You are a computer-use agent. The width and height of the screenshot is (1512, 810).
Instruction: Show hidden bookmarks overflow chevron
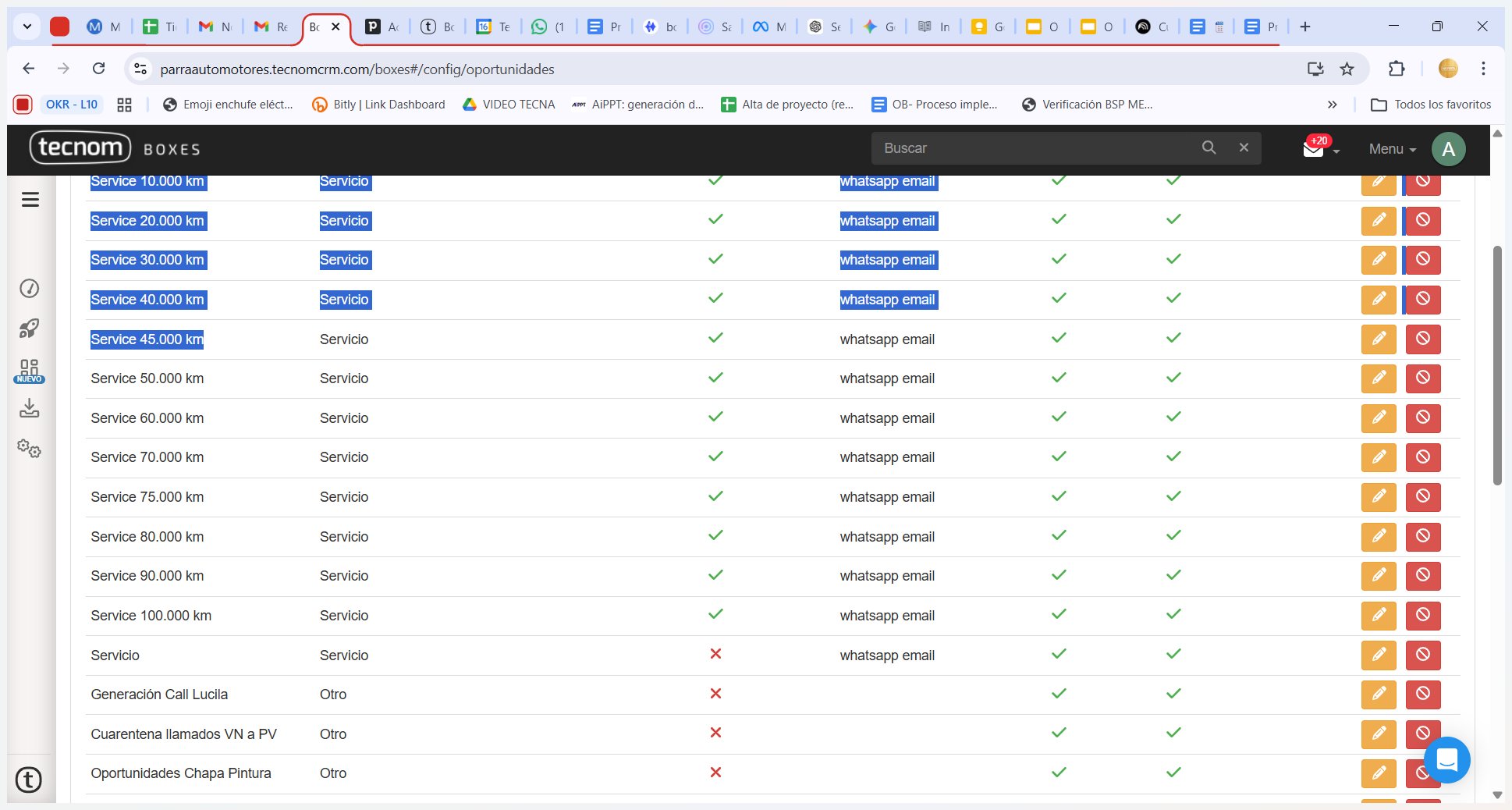tap(1332, 105)
